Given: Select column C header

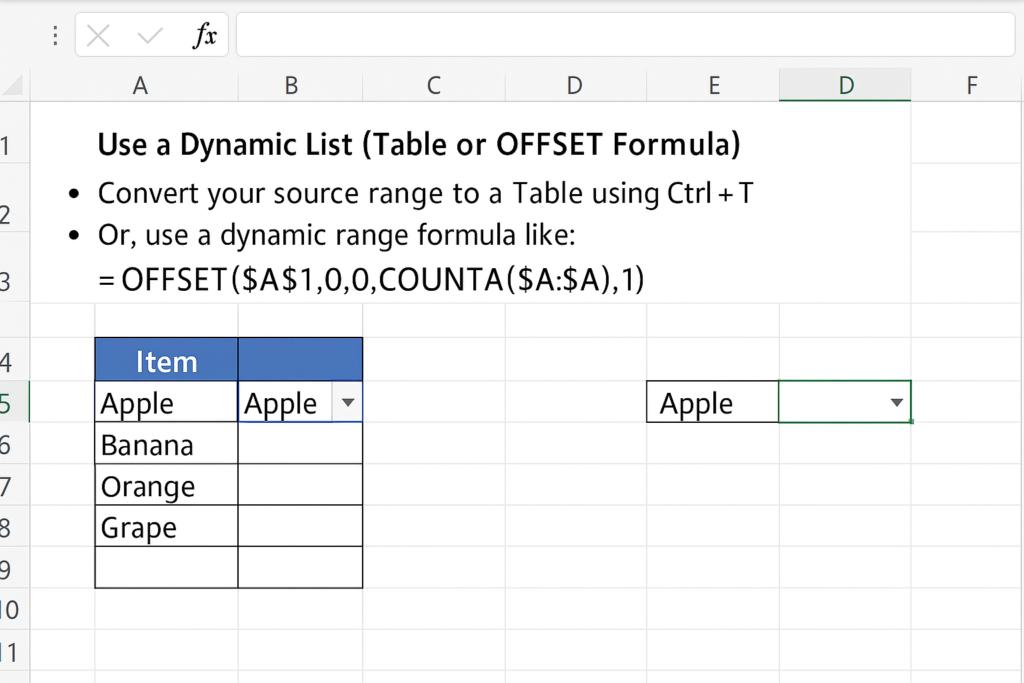Looking at the screenshot, I should (x=433, y=86).
